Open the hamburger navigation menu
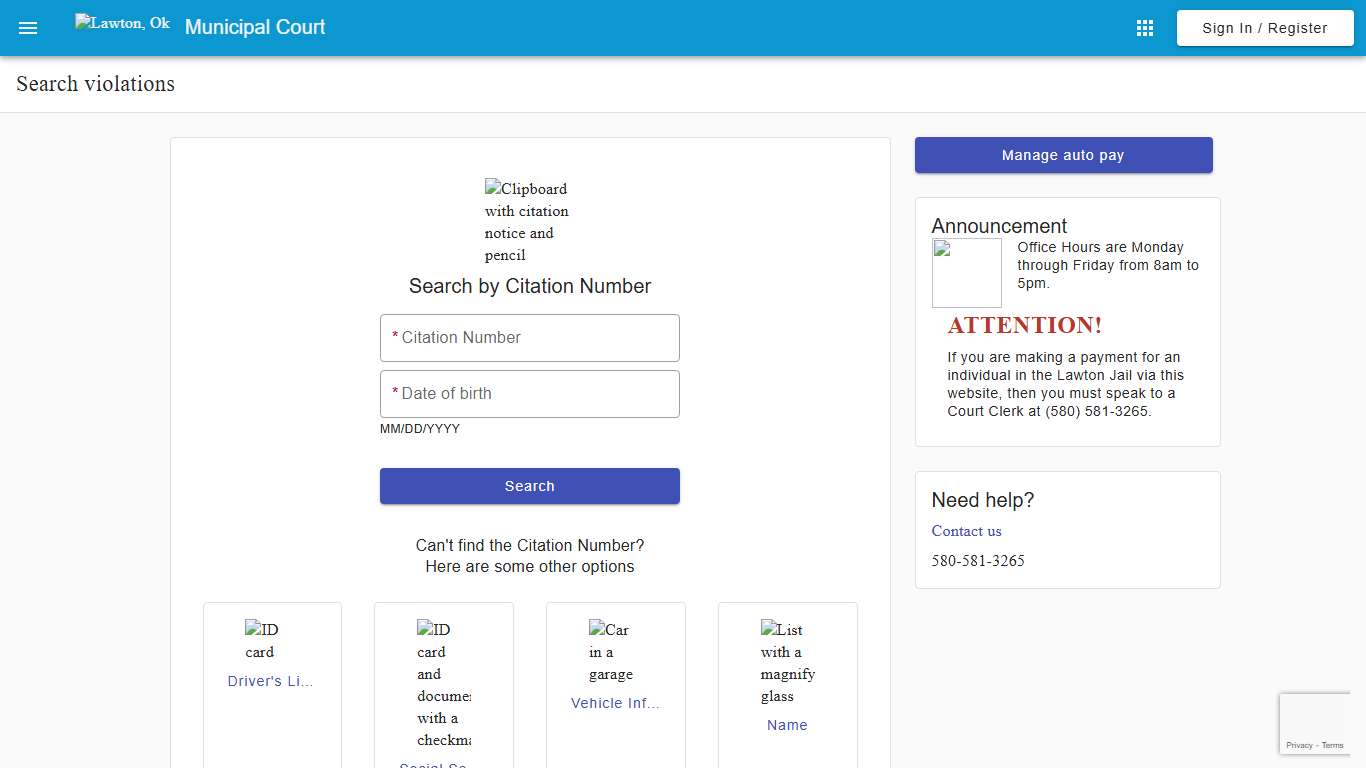The image size is (1366, 768). click(x=28, y=27)
